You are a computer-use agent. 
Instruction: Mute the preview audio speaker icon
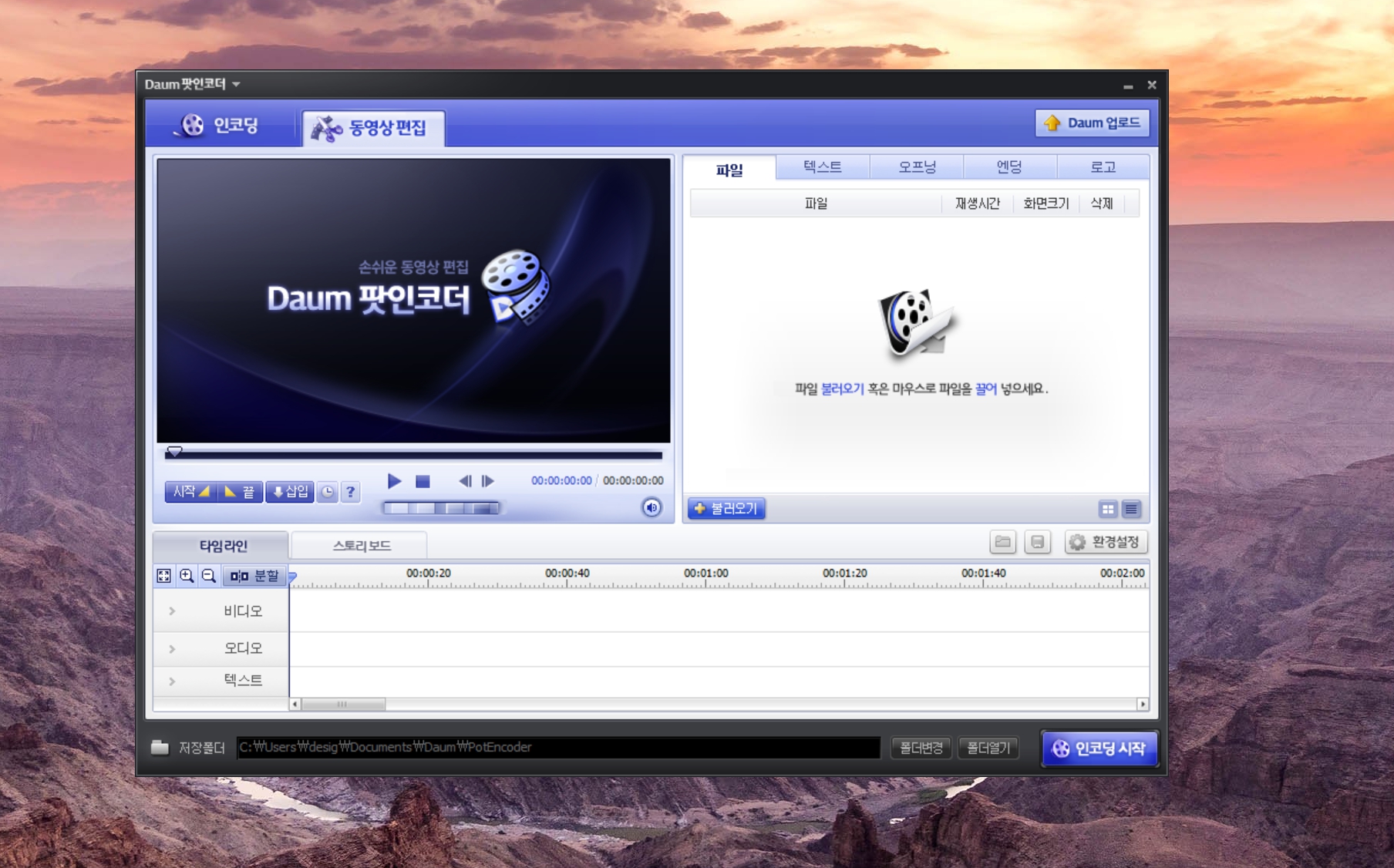pos(652,507)
